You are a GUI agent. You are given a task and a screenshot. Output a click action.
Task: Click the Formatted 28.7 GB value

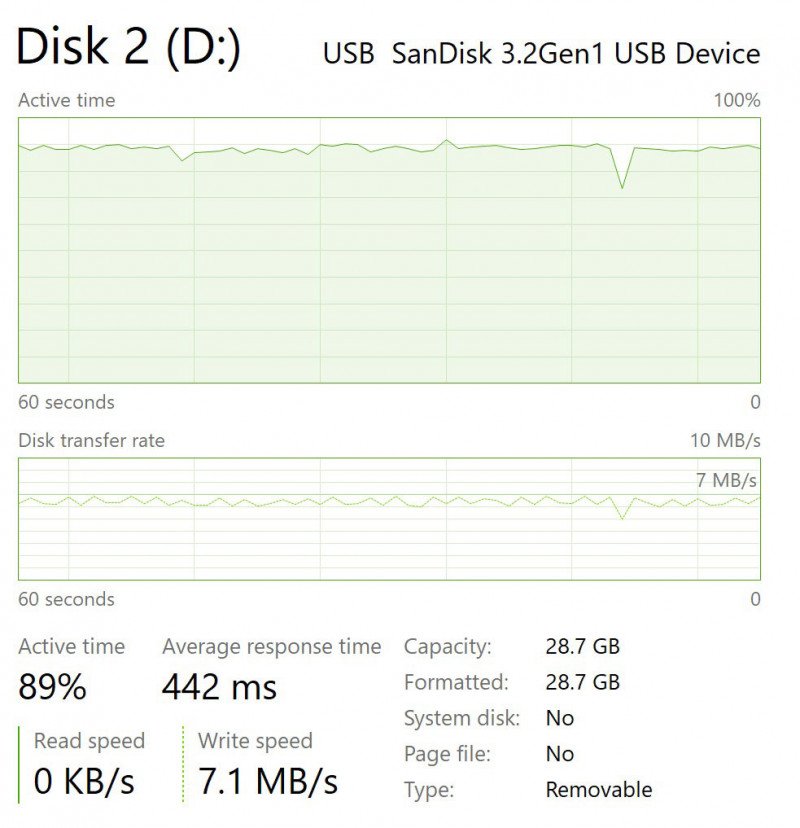[x=582, y=682]
